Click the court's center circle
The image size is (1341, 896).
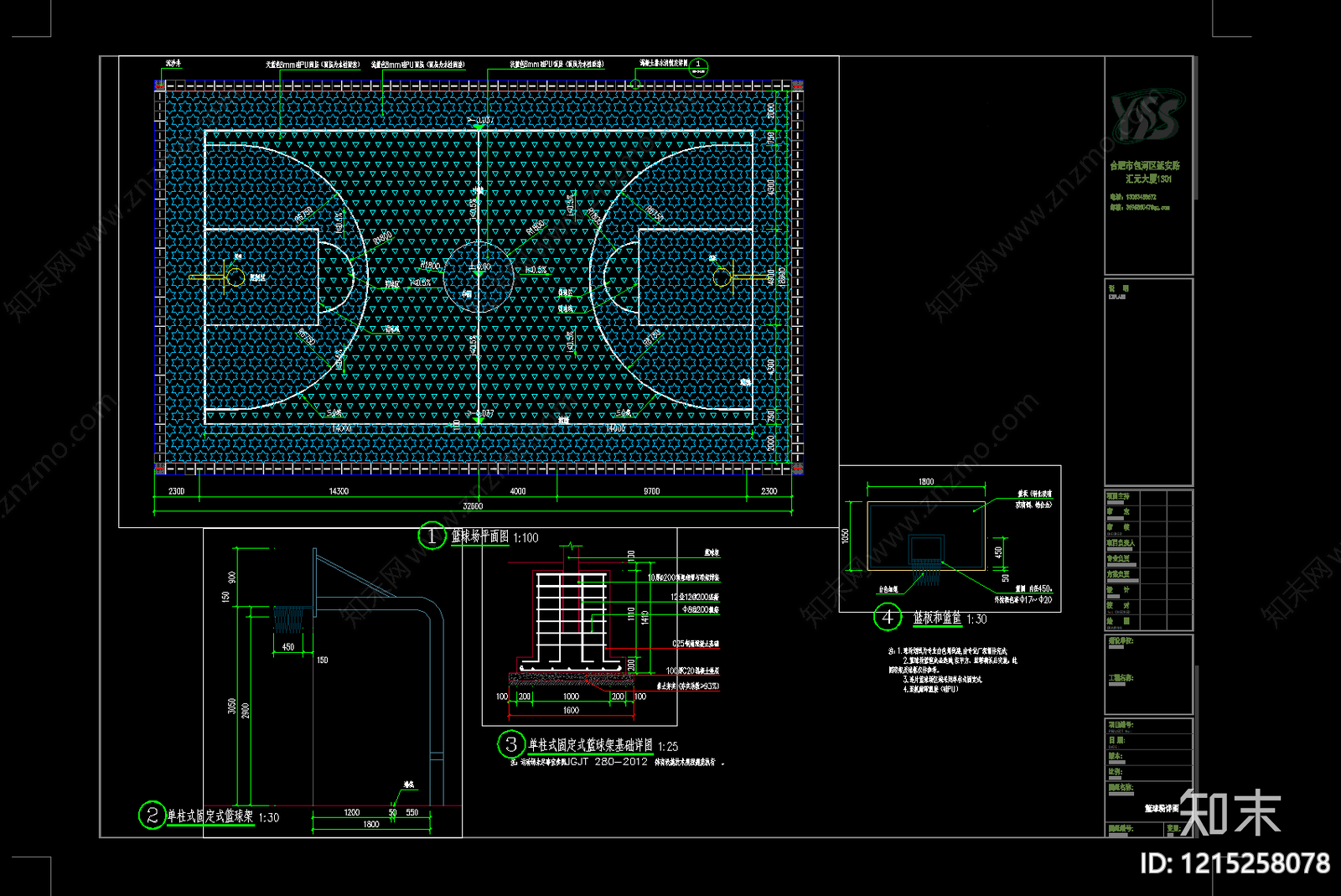coord(478,276)
